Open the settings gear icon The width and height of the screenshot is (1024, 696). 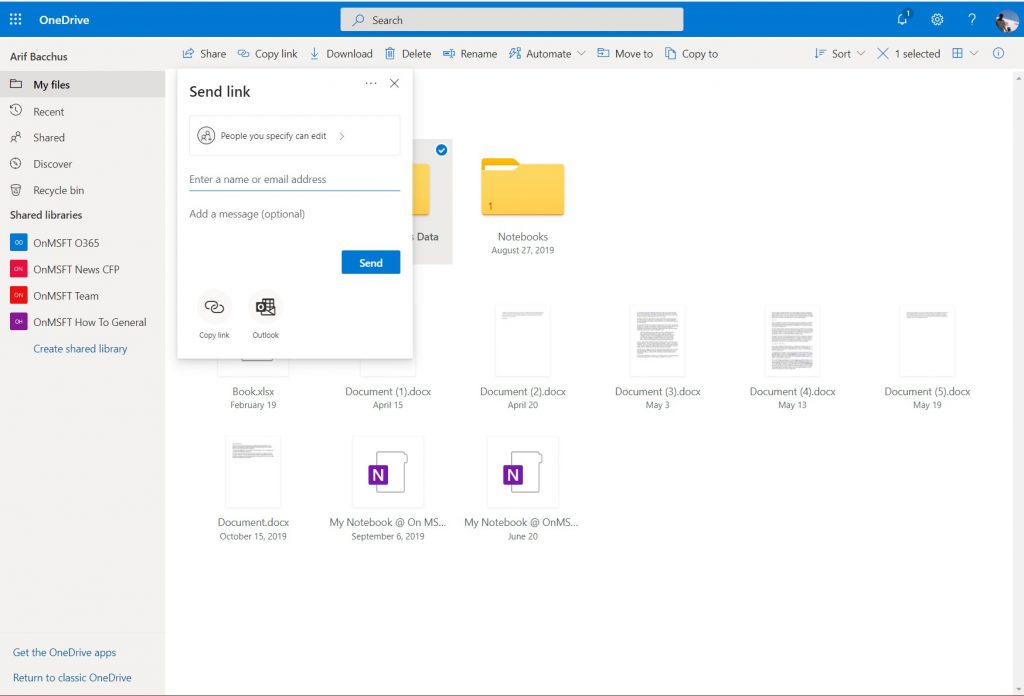[x=937, y=20]
